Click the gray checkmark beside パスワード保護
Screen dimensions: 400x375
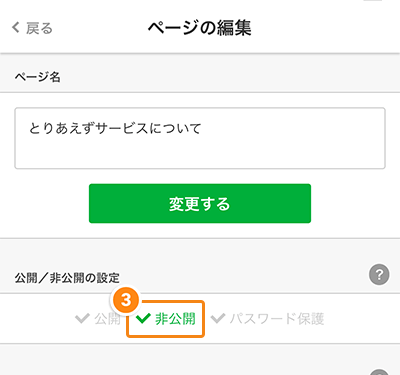[218, 318]
